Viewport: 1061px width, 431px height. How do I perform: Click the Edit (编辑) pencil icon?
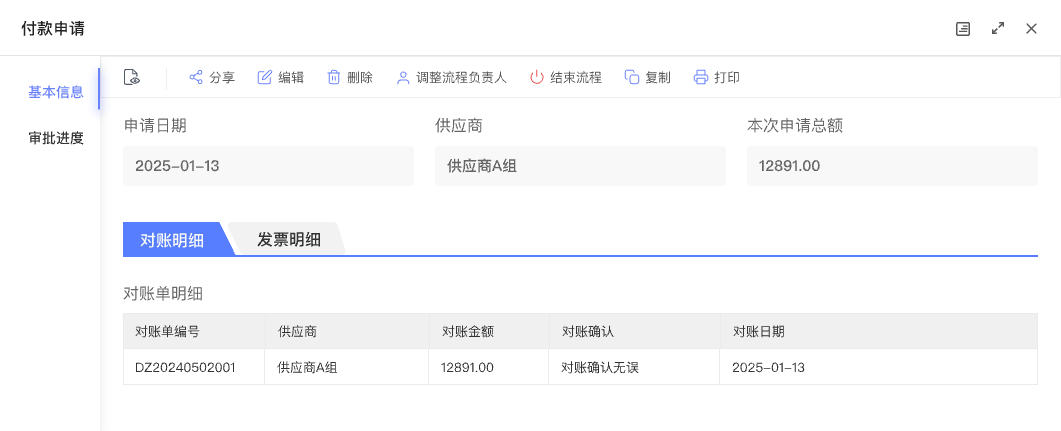coord(265,77)
